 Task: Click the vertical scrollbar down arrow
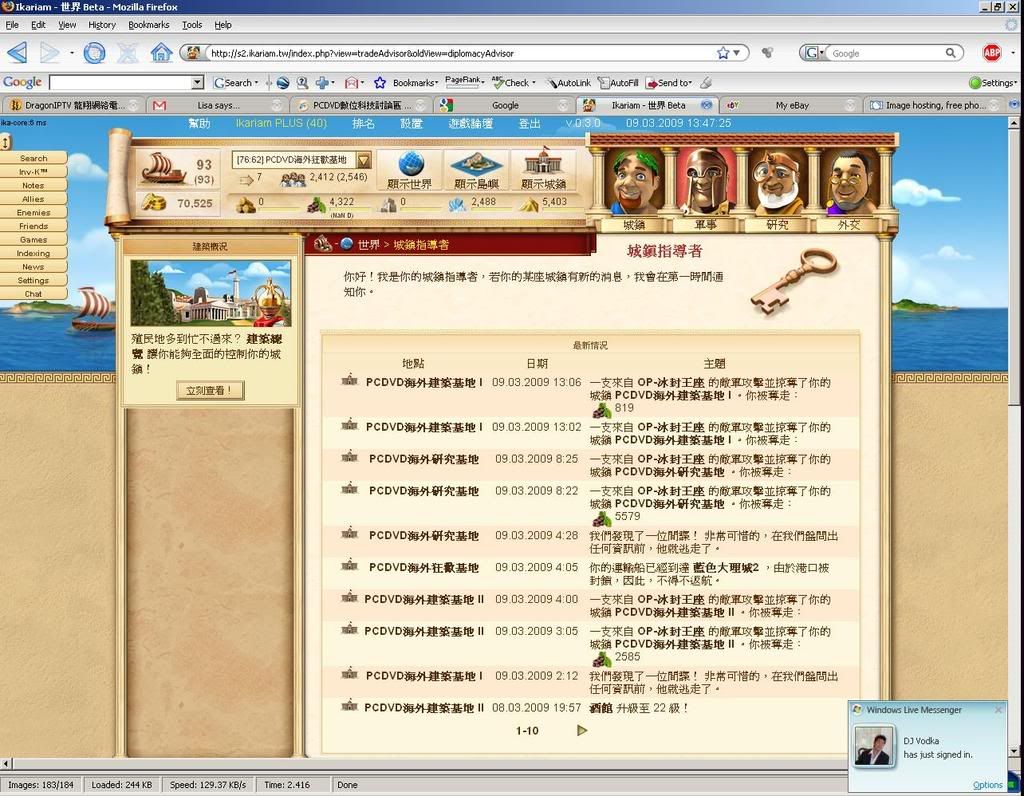[x=1013, y=751]
